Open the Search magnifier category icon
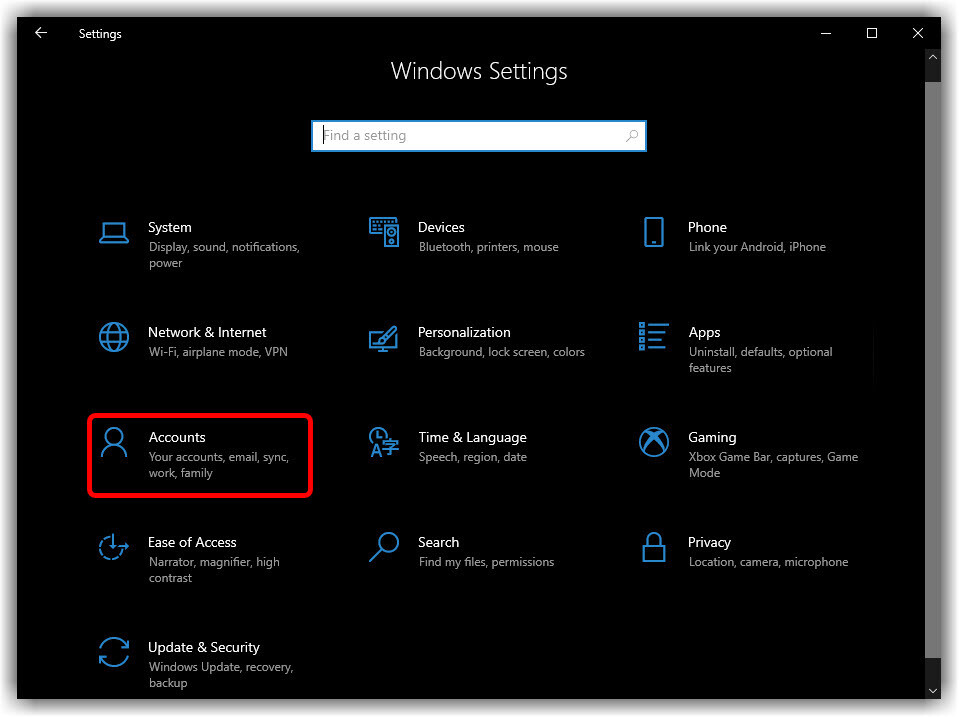 384,547
